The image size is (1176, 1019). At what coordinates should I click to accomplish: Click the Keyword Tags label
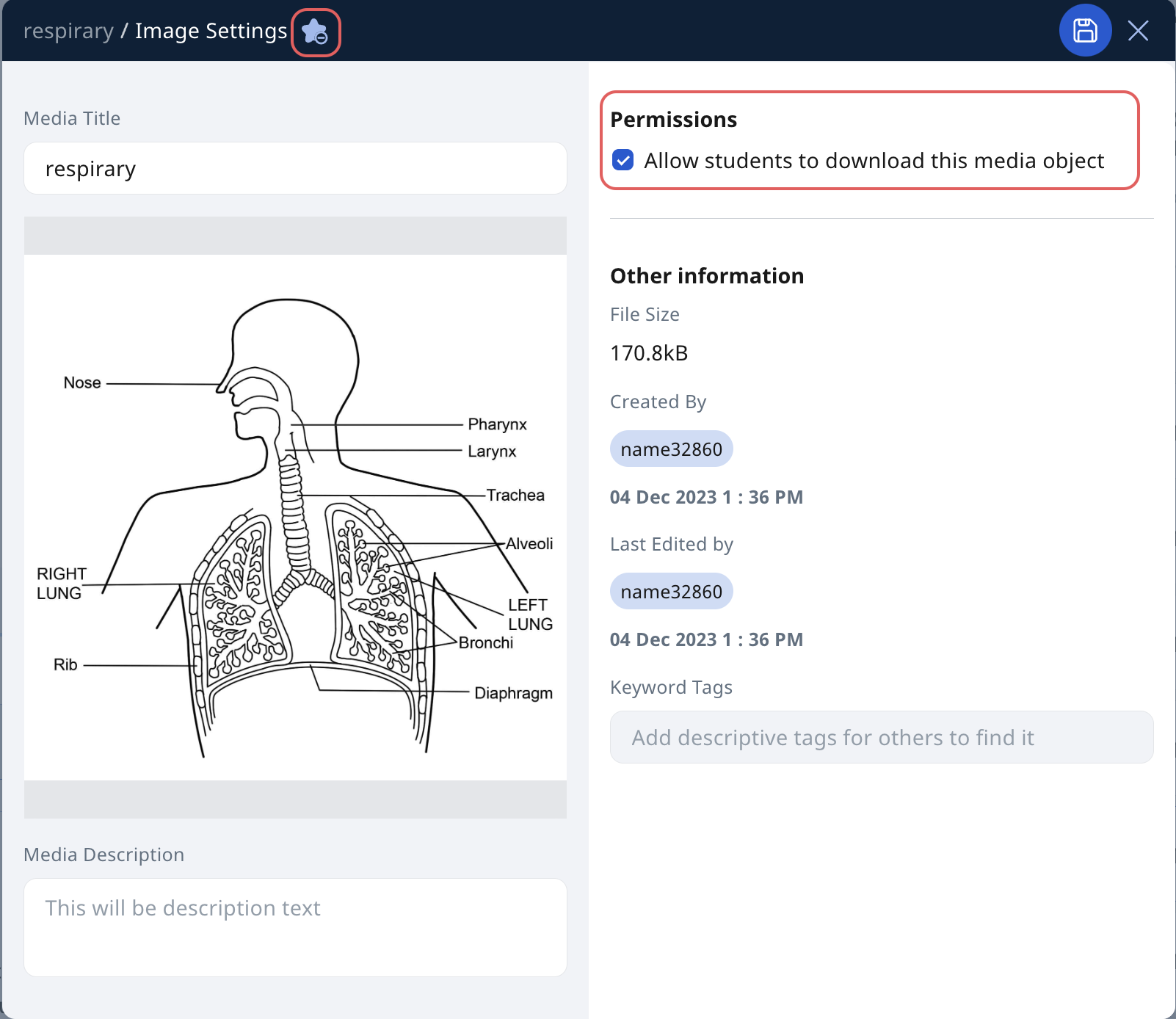[x=671, y=687]
